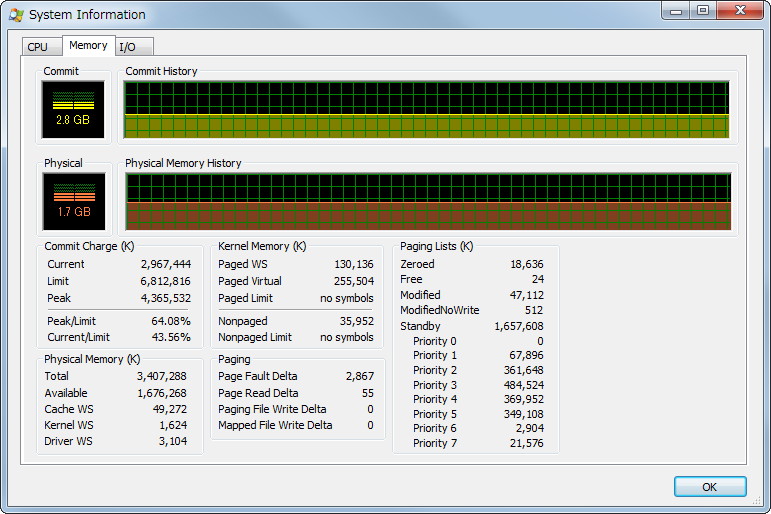Select Commit Peak value 4,365,532
Image resolution: width=771 pixels, height=514 pixels.
[x=166, y=298]
